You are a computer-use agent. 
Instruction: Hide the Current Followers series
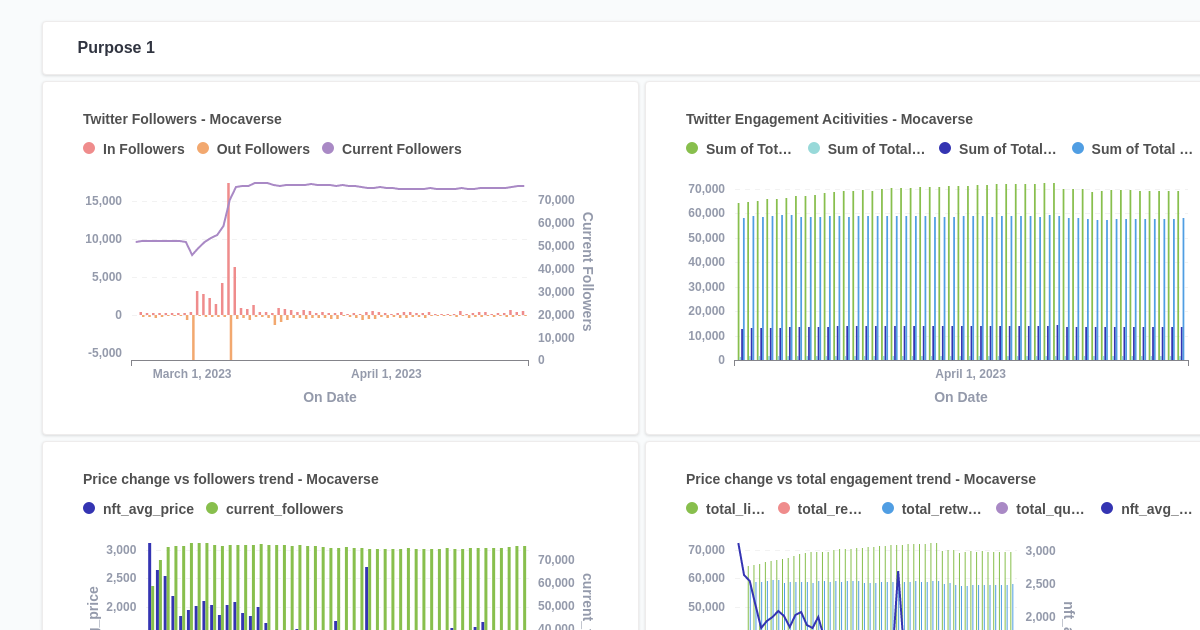click(393, 148)
